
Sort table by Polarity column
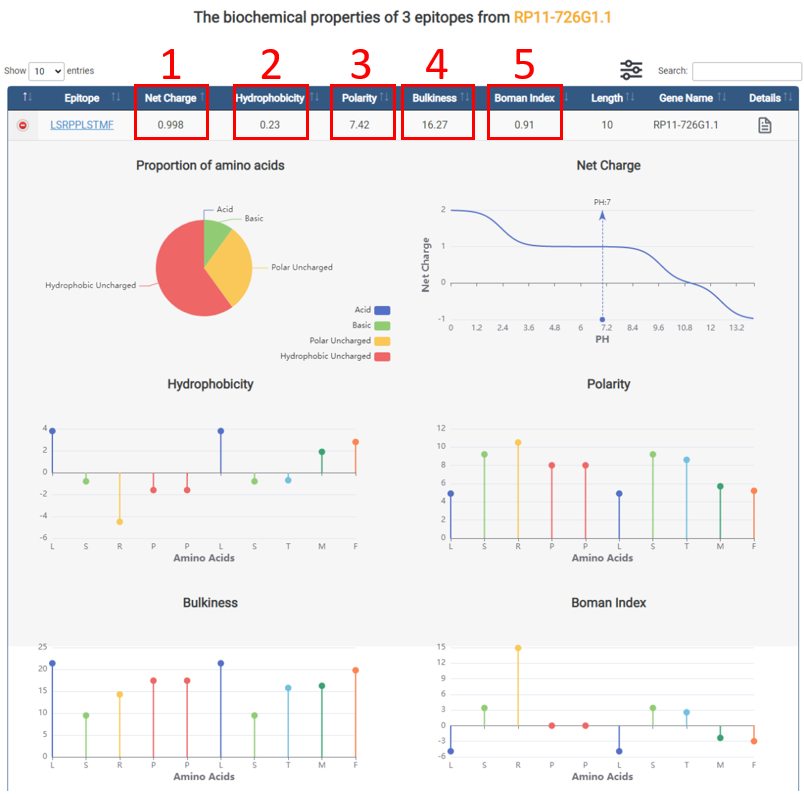(360, 98)
